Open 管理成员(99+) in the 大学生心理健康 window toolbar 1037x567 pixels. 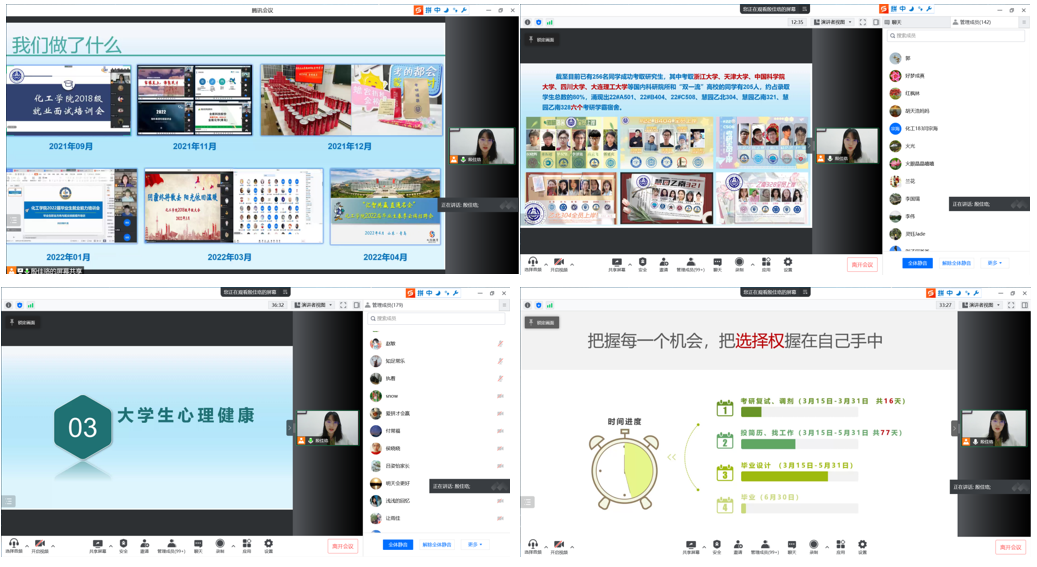171,543
